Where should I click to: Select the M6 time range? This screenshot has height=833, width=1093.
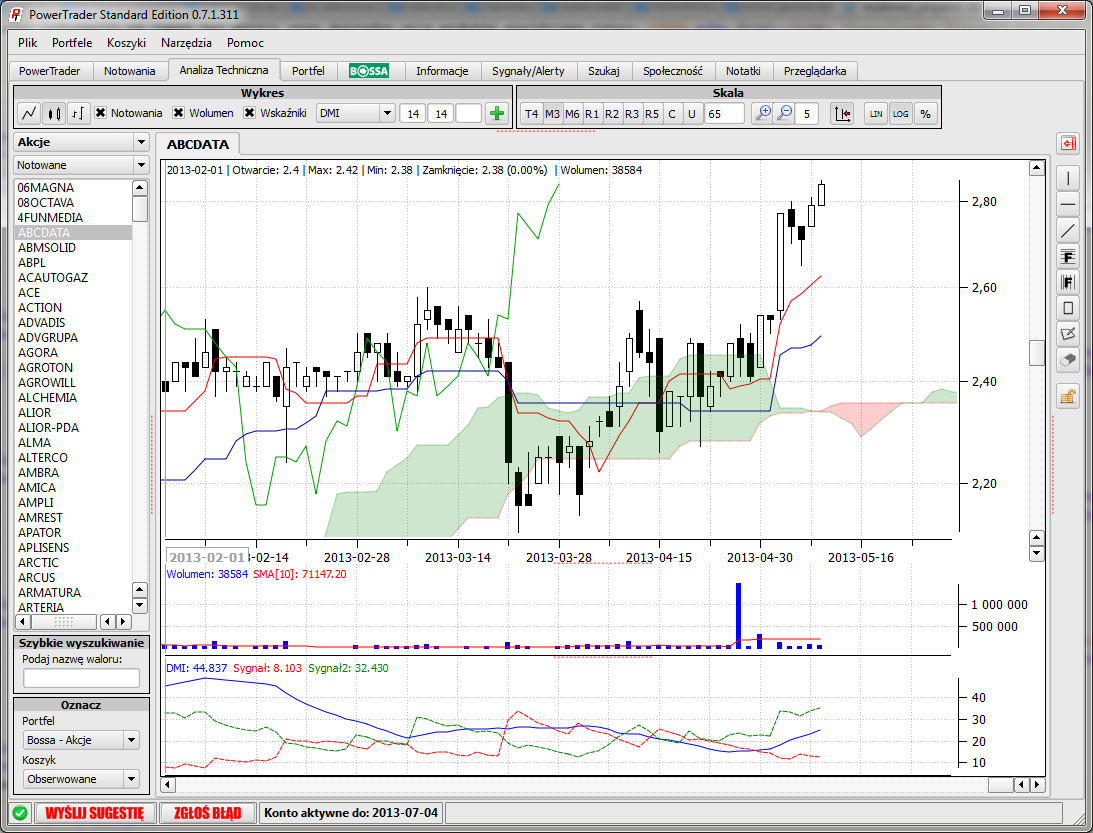tap(572, 114)
